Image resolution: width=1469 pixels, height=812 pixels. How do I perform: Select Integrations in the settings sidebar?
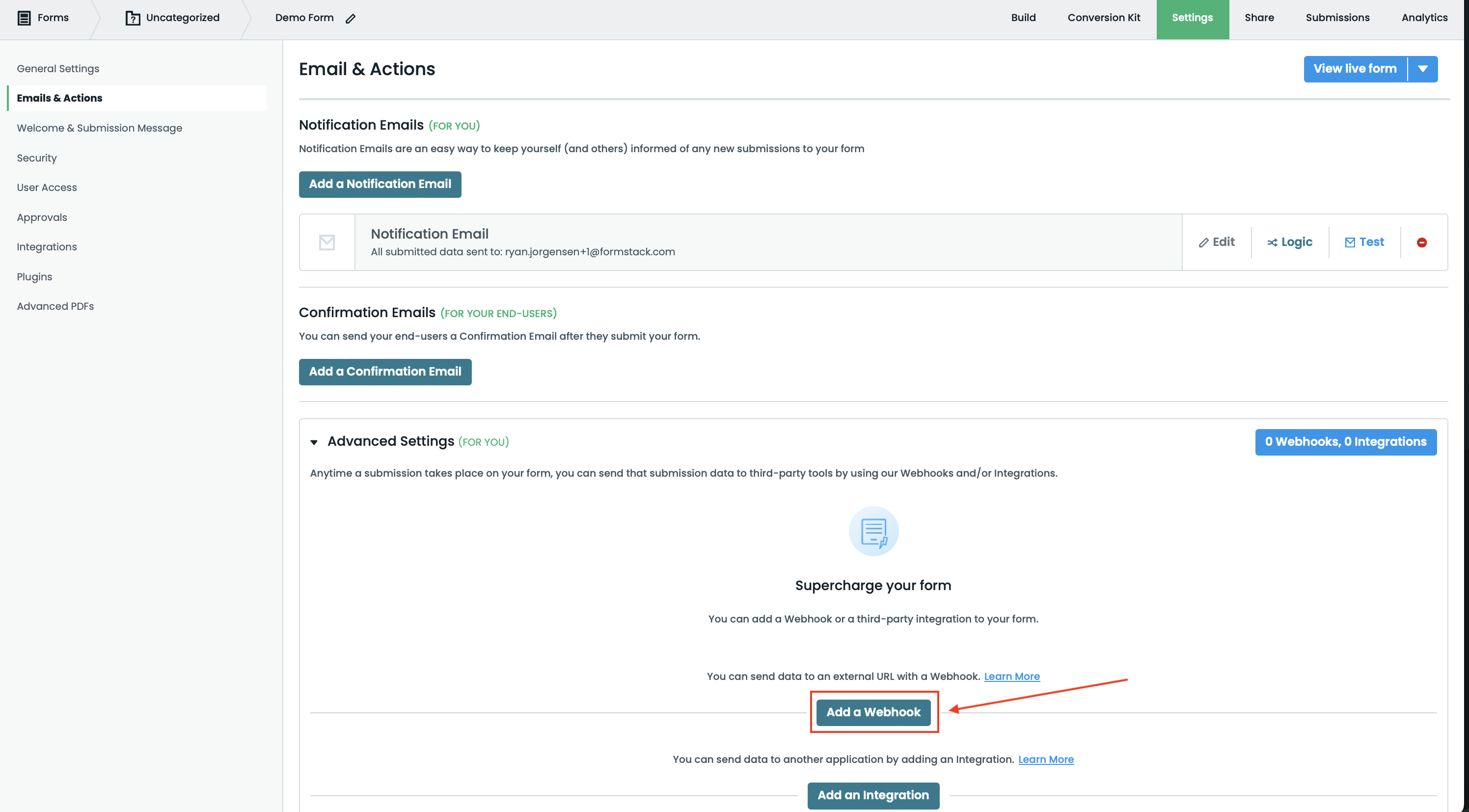(47, 246)
